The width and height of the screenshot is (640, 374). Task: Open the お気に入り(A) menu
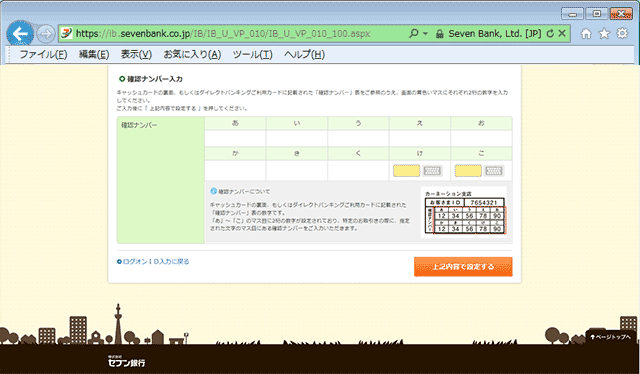(192, 54)
